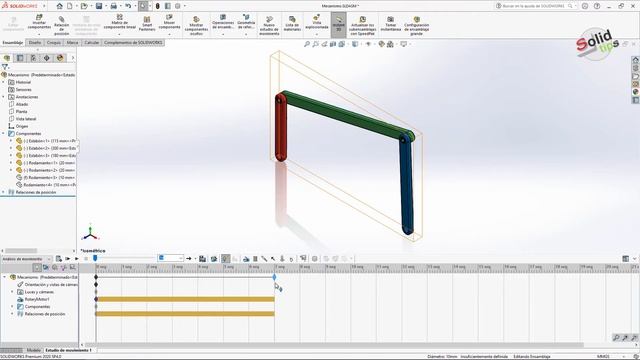The width and height of the screenshot is (640, 360).
Task: Create a new document with New icon
Action: pos(70,6)
